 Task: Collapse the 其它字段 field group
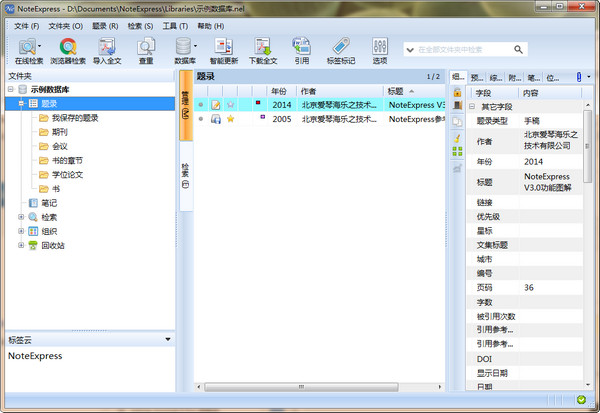tap(472, 106)
